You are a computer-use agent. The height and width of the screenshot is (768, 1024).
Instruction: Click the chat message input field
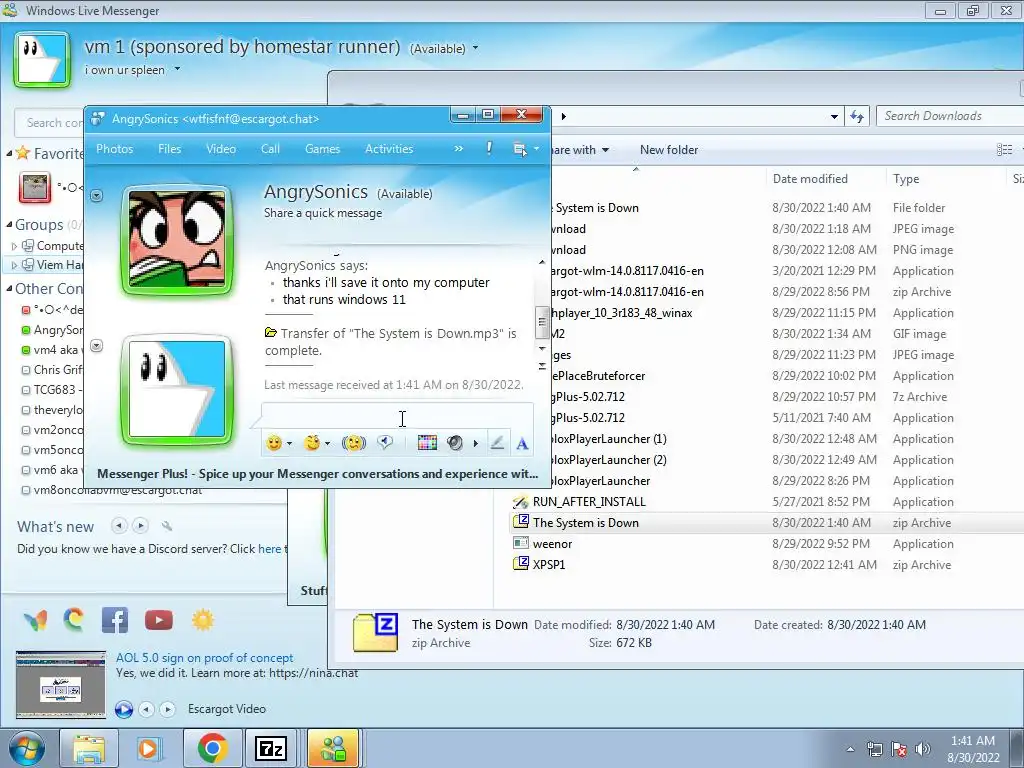click(397, 418)
